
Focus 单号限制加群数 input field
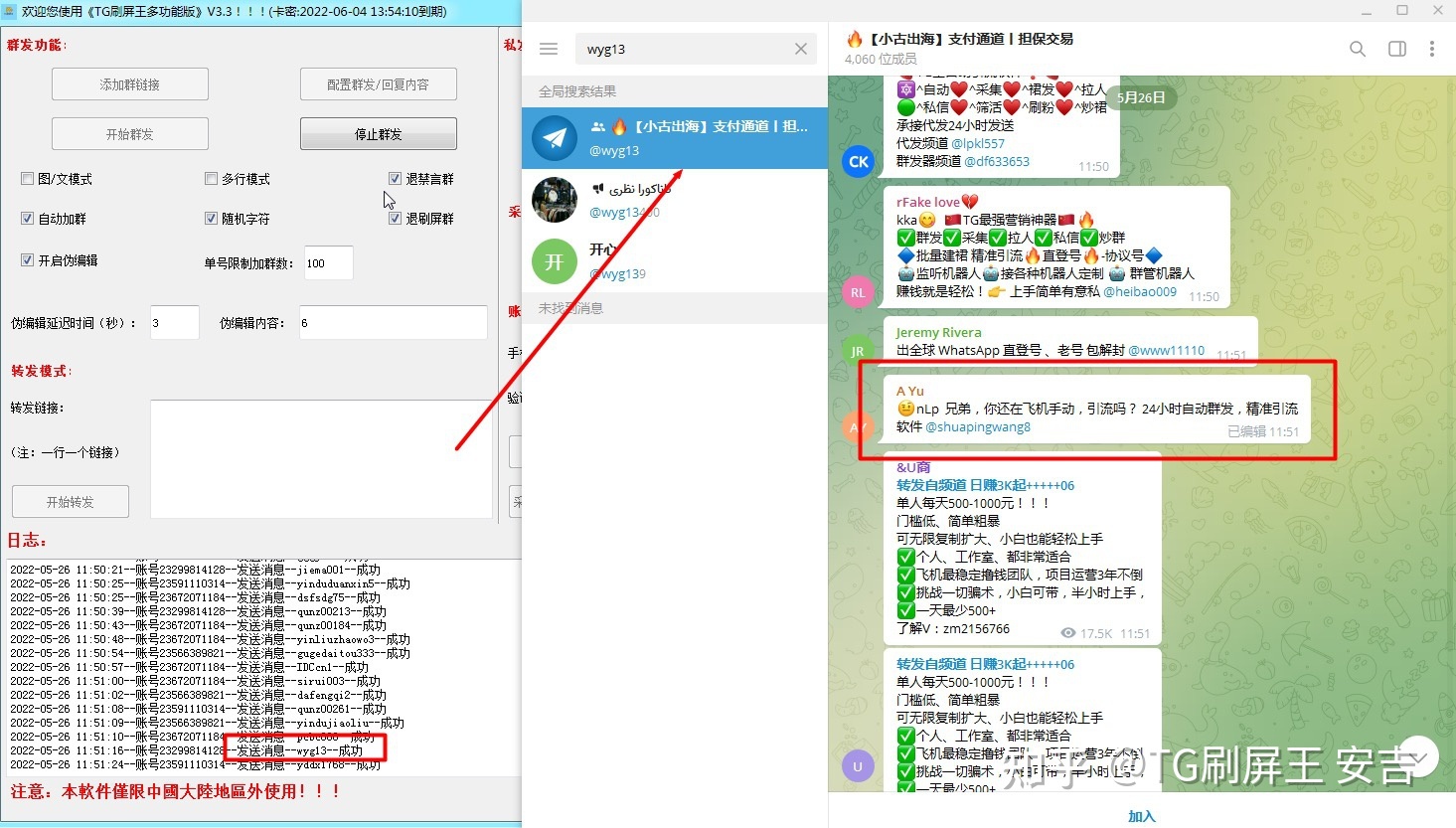(328, 263)
